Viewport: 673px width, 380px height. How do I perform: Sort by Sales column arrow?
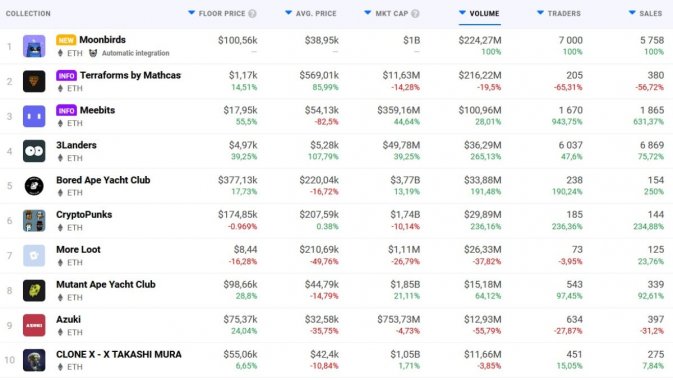coord(632,13)
